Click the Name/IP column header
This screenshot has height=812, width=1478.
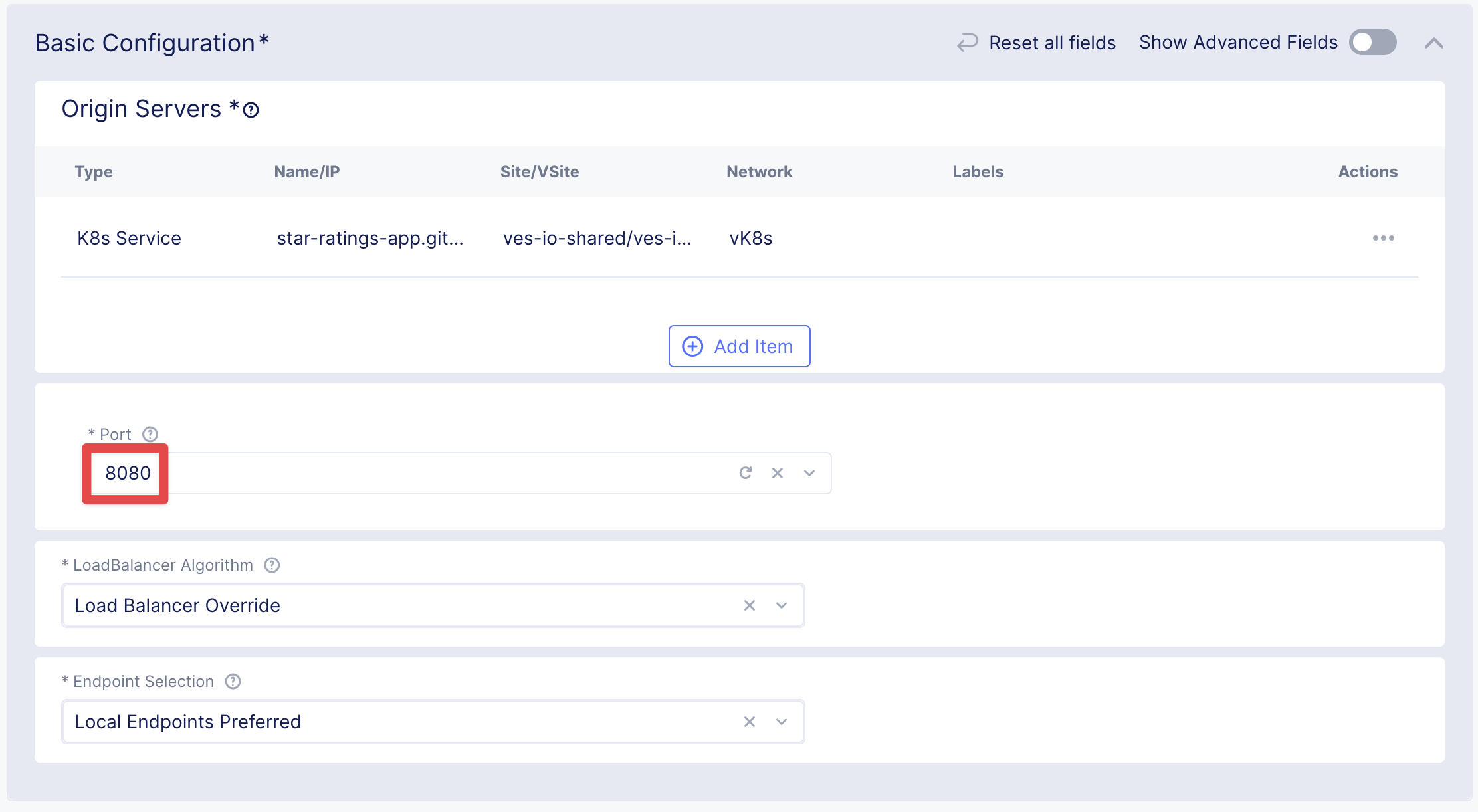click(306, 172)
